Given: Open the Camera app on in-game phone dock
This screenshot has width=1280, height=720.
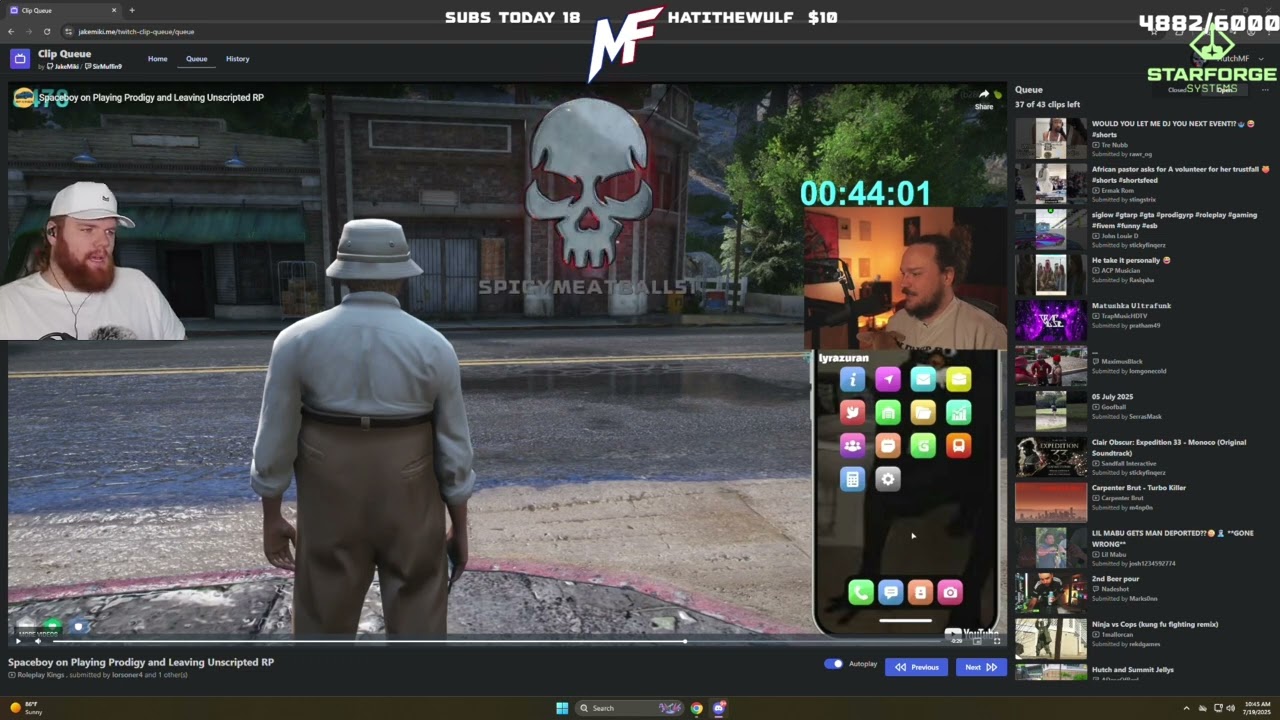Looking at the screenshot, I should (x=950, y=592).
